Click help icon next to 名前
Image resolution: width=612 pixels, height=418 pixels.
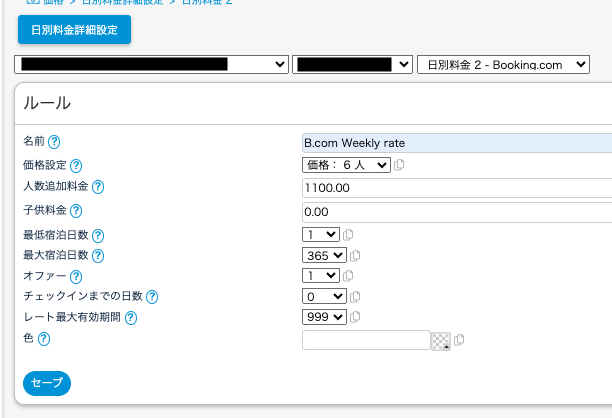coord(54,142)
